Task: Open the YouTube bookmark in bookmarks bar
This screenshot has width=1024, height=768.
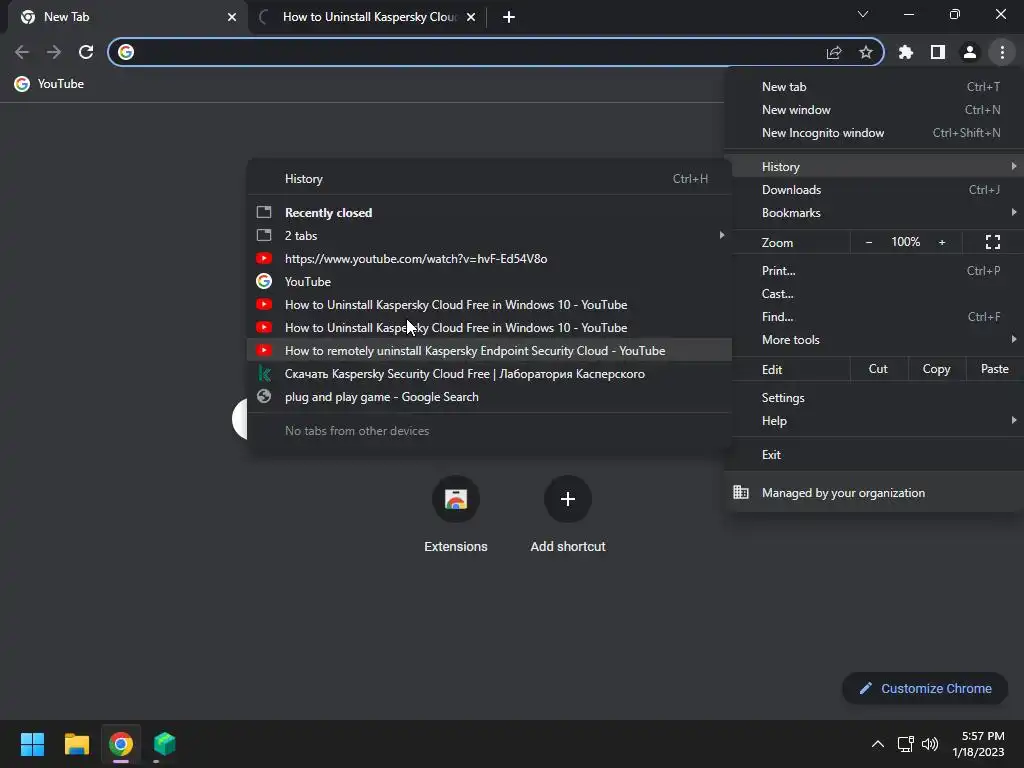Action: tap(50, 84)
